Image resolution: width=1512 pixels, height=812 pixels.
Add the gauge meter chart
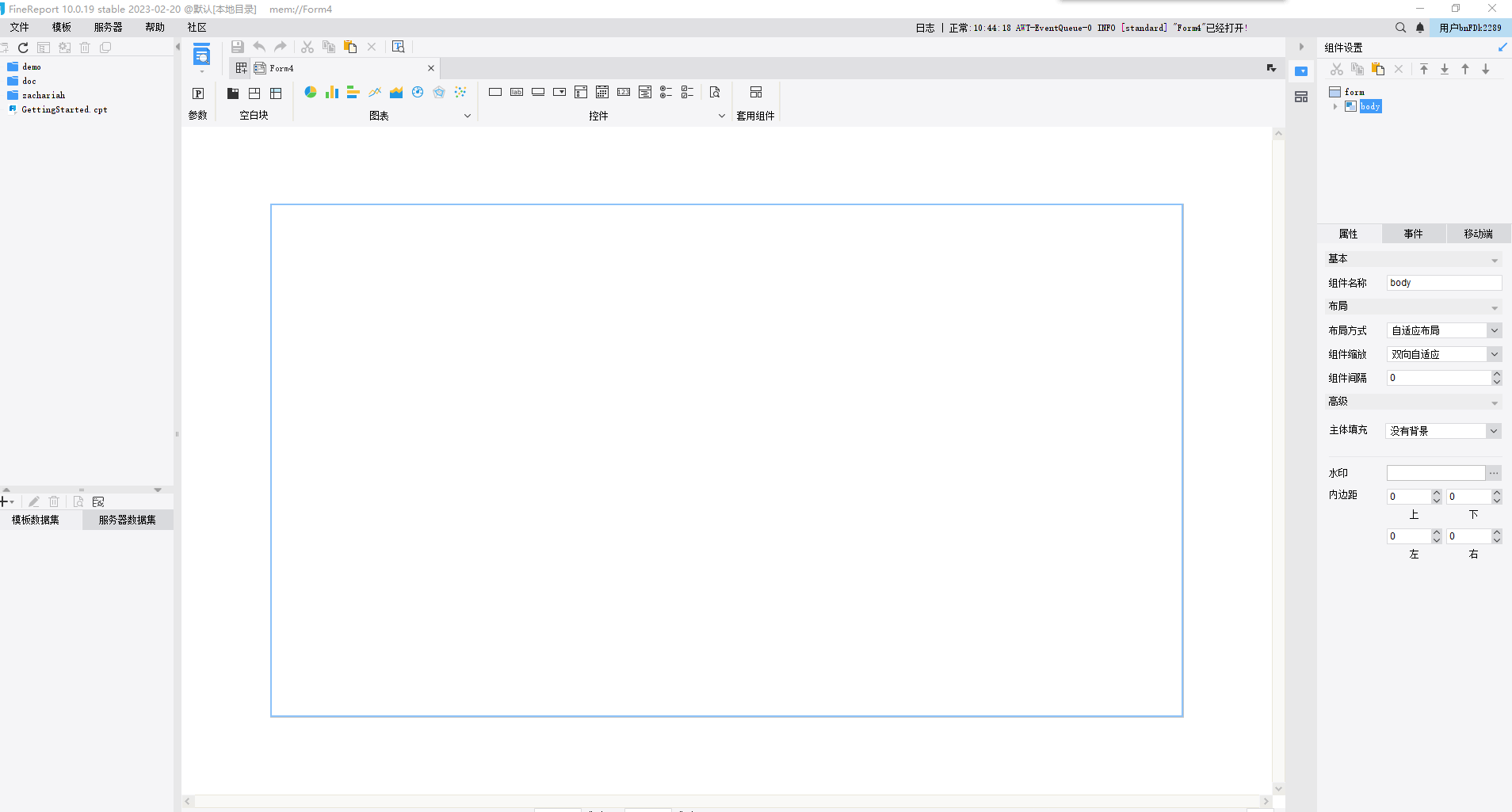pyautogui.click(x=418, y=93)
